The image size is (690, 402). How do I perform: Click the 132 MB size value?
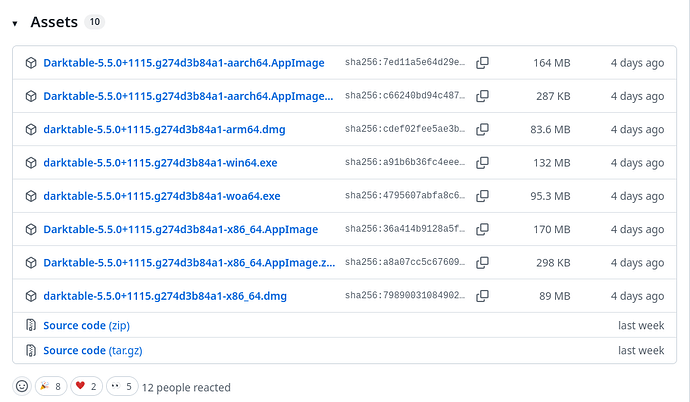(552, 163)
